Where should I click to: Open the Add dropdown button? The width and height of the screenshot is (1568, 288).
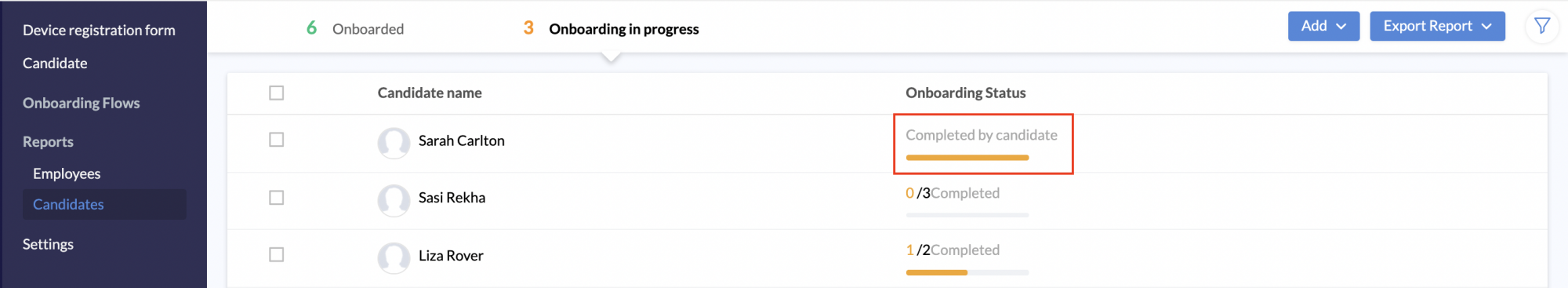point(1323,26)
